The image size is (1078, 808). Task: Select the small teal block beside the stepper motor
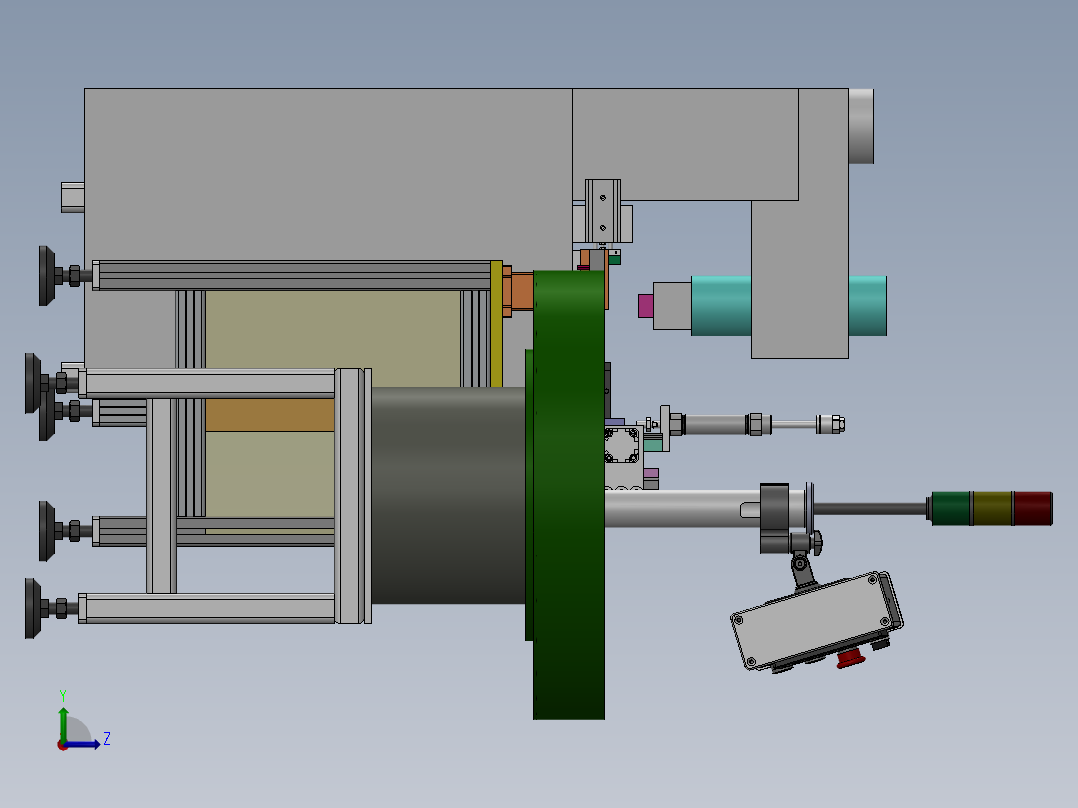point(653,445)
